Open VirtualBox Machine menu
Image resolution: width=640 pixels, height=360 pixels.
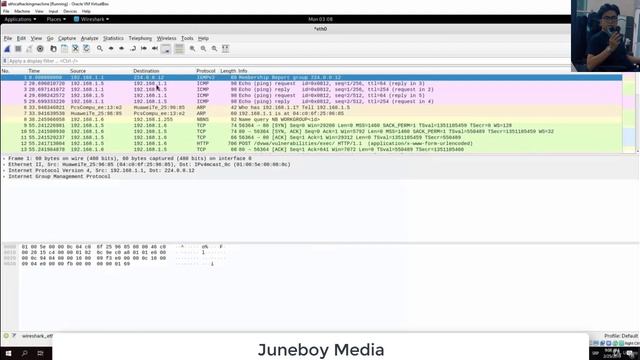tap(22, 11)
